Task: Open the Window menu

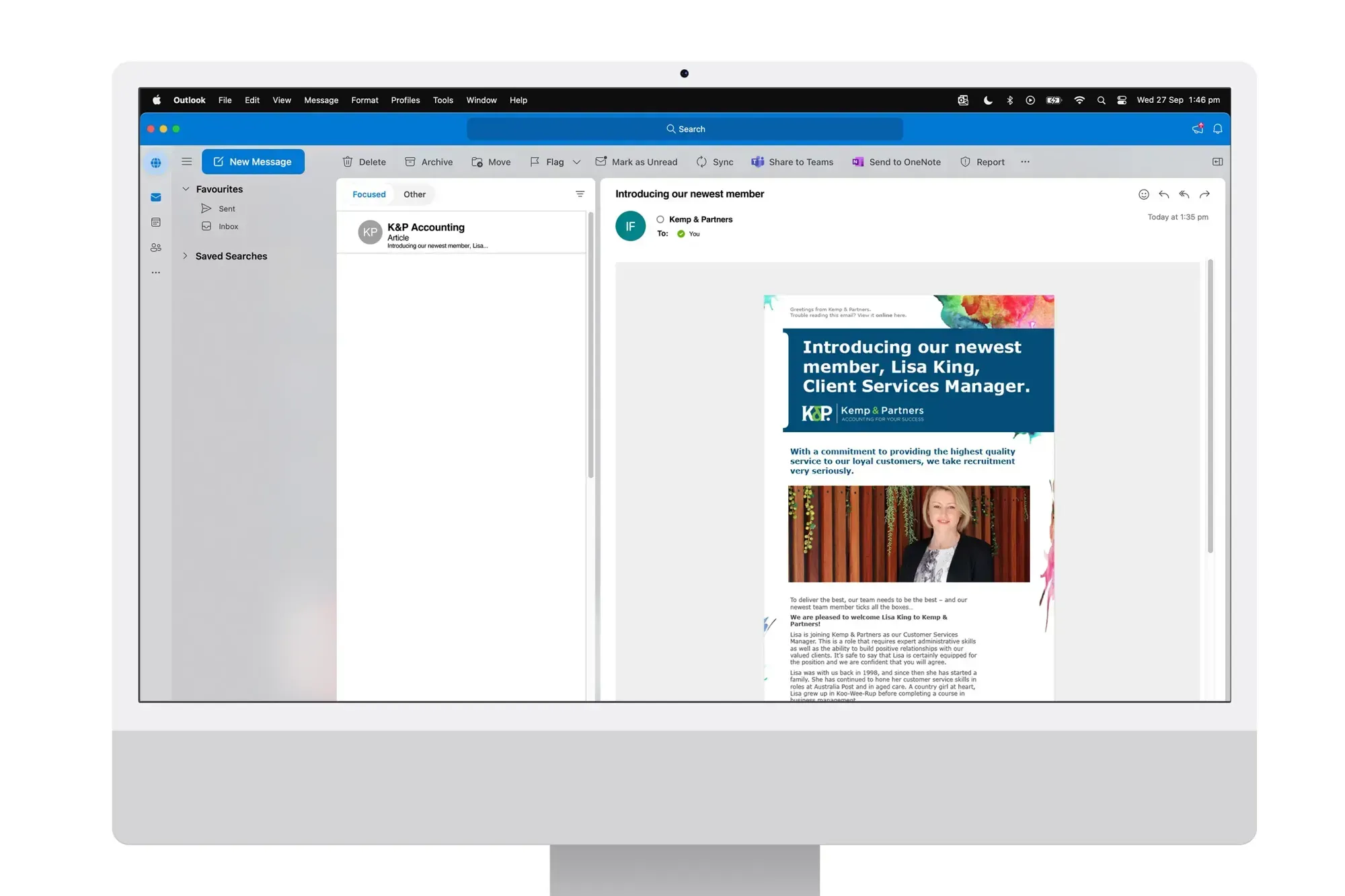Action: (x=482, y=100)
